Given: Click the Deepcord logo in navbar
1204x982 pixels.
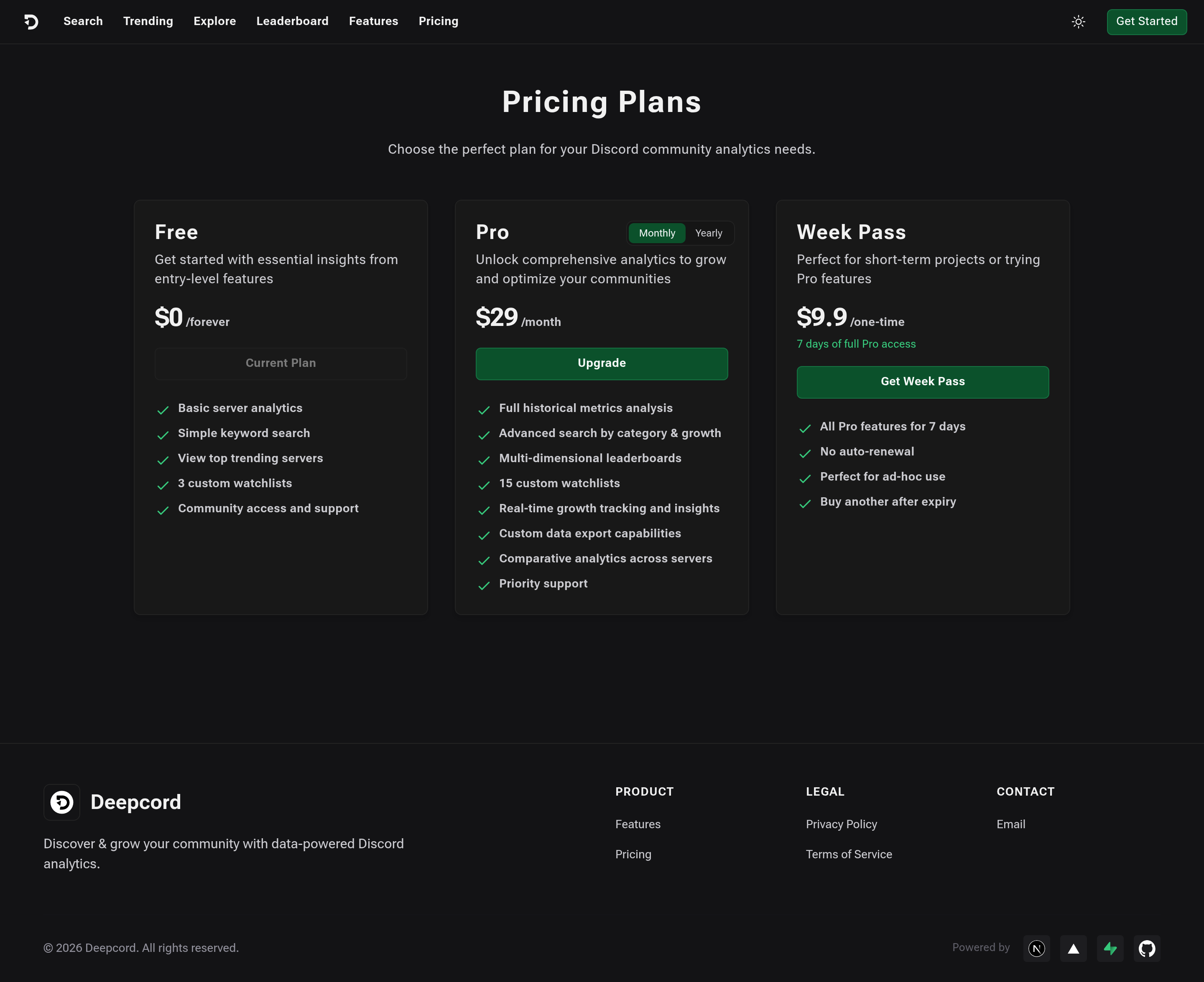Looking at the screenshot, I should pyautogui.click(x=31, y=21).
